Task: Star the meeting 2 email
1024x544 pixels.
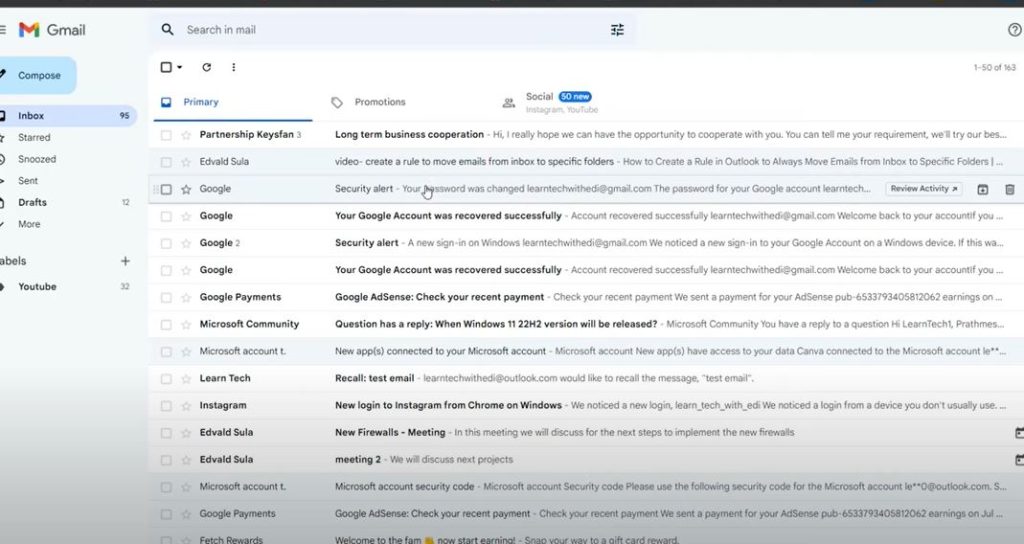Action: pyautogui.click(x=186, y=460)
